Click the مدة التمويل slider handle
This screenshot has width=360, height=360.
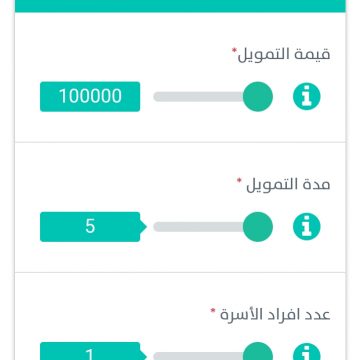(258, 227)
